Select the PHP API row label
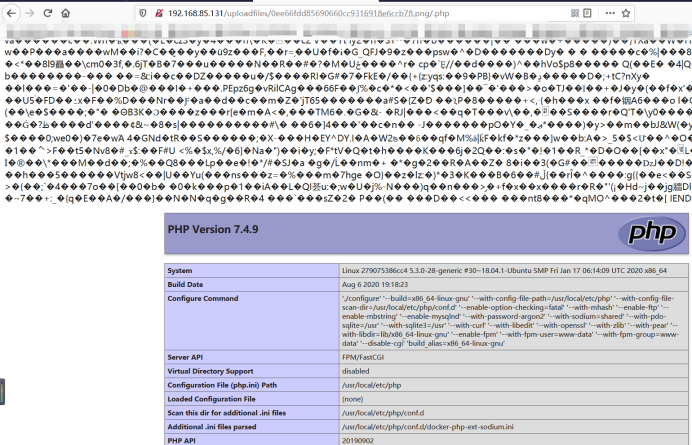Screen dimensions: 692x445 click(x=181, y=441)
